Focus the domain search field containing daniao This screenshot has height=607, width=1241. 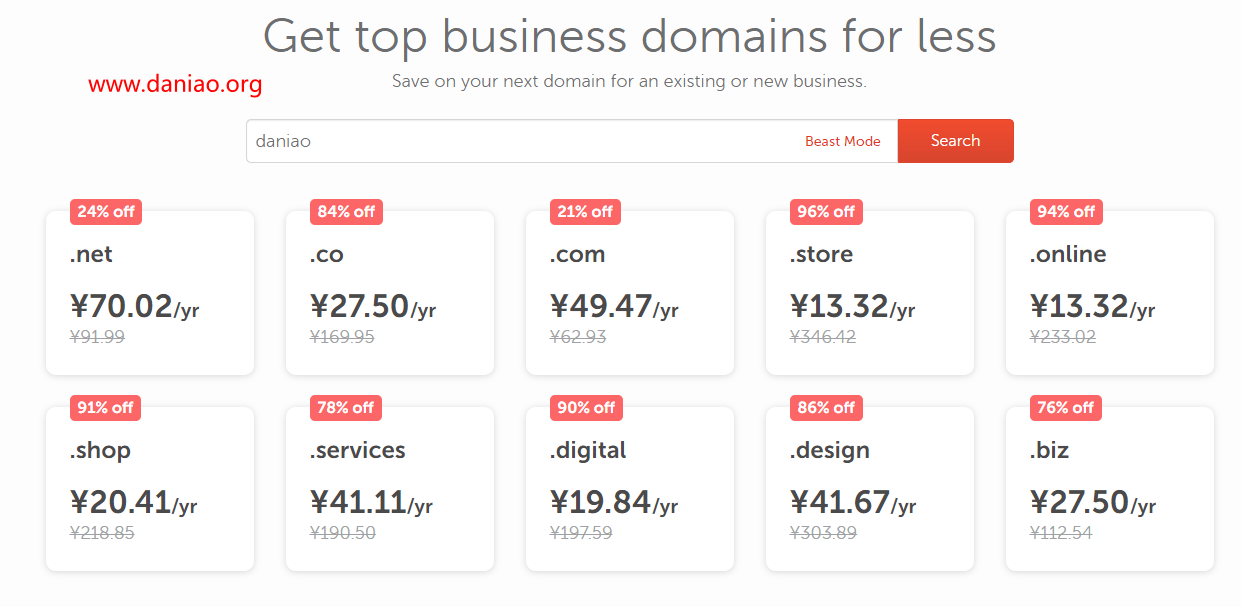pyautogui.click(x=572, y=141)
